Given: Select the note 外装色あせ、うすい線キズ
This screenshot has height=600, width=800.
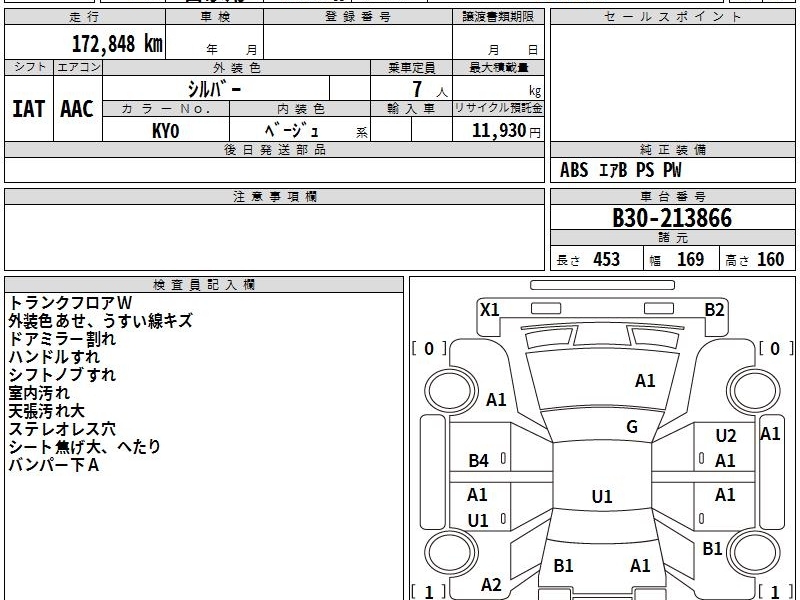Looking at the screenshot, I should tap(101, 321).
